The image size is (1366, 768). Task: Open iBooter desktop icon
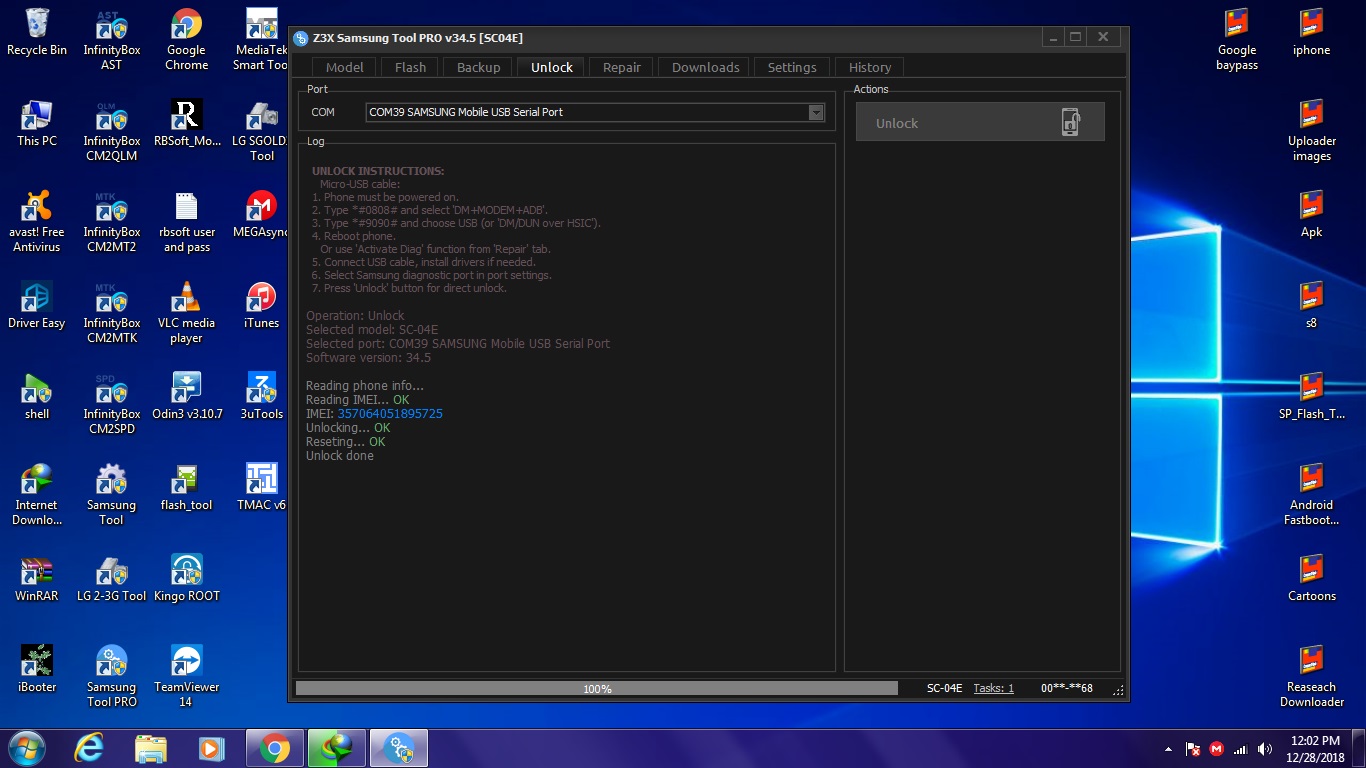tap(37, 670)
